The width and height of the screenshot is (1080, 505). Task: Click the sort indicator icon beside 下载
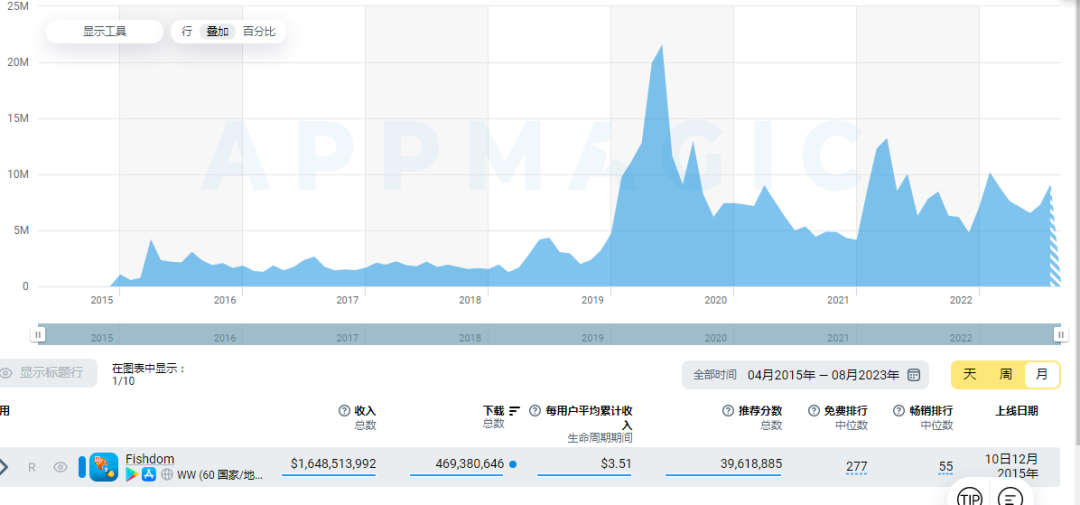click(x=515, y=411)
